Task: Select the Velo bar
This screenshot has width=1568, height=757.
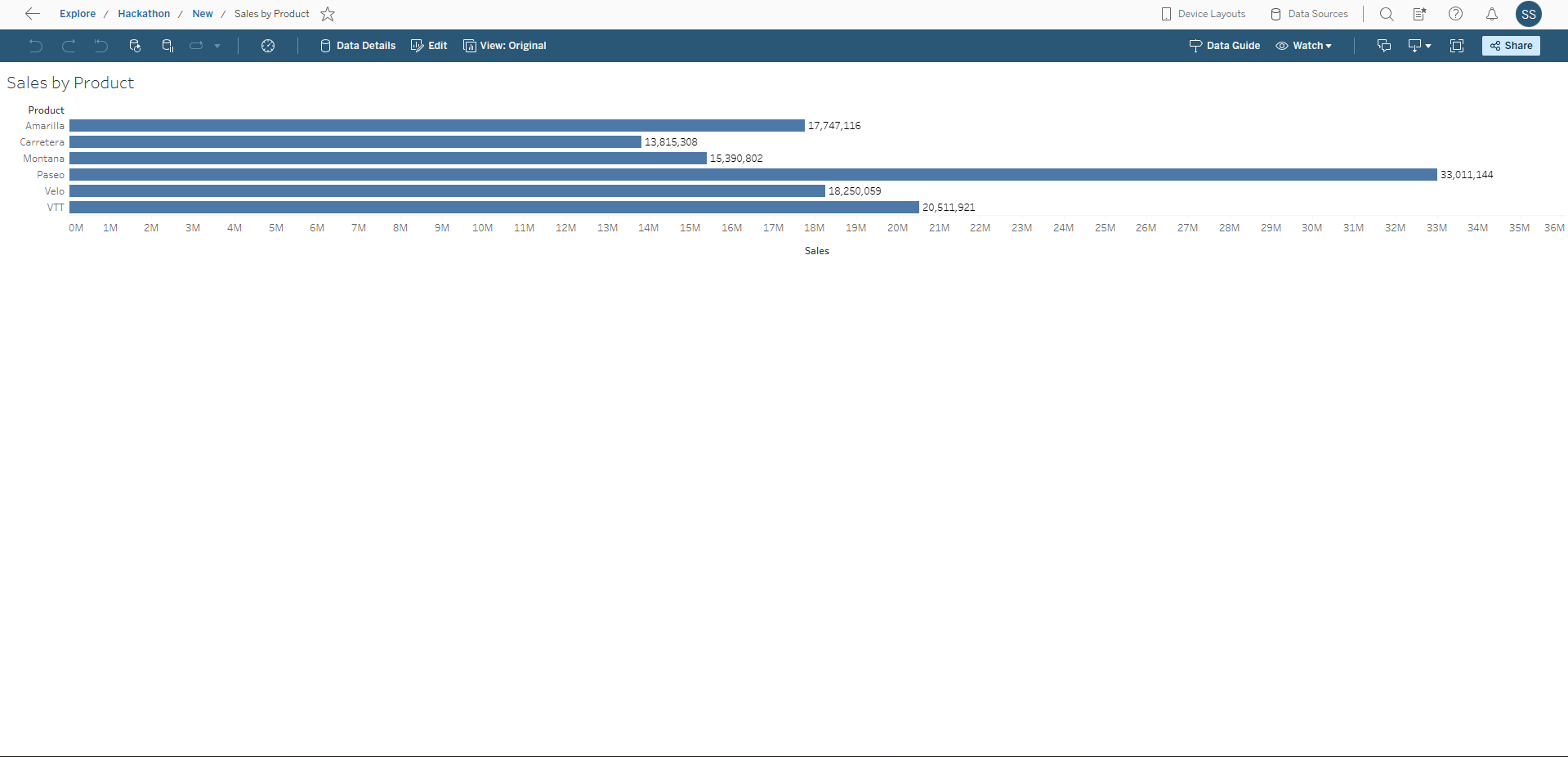Action: [447, 191]
